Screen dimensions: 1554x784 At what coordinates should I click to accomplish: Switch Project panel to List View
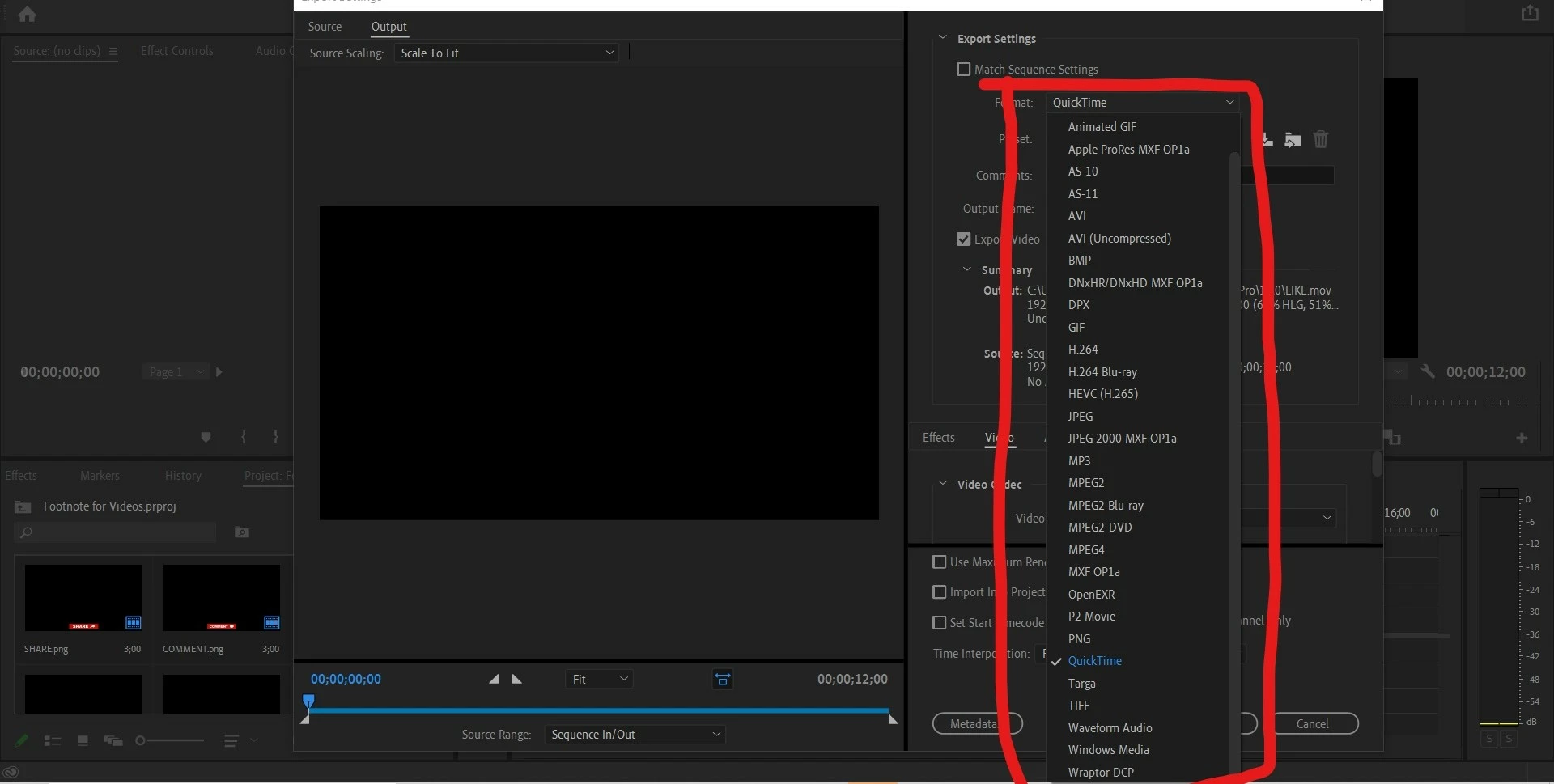coord(53,740)
